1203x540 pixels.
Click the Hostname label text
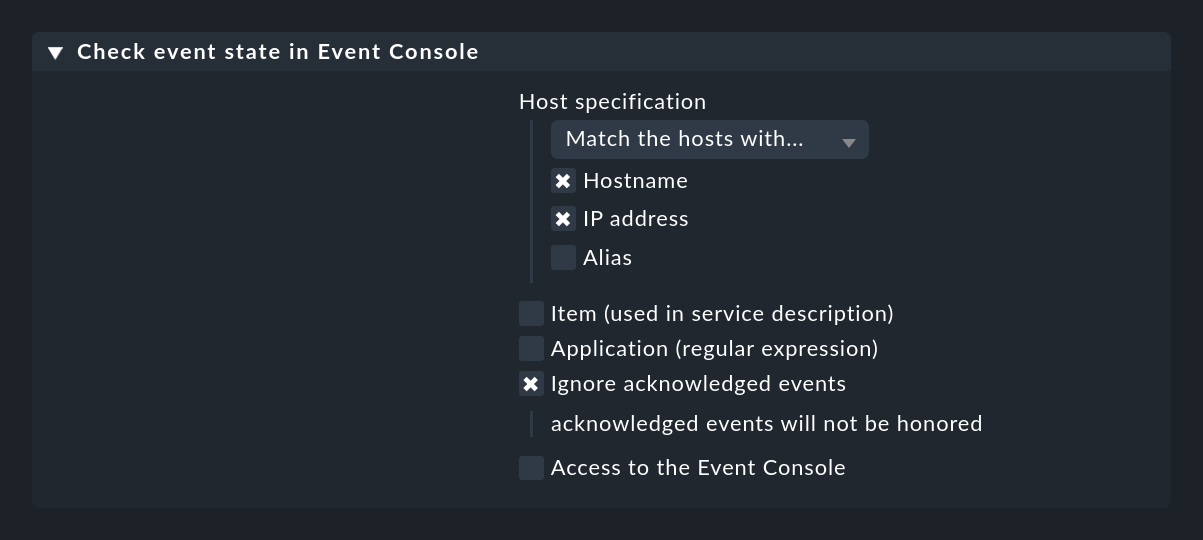click(635, 181)
